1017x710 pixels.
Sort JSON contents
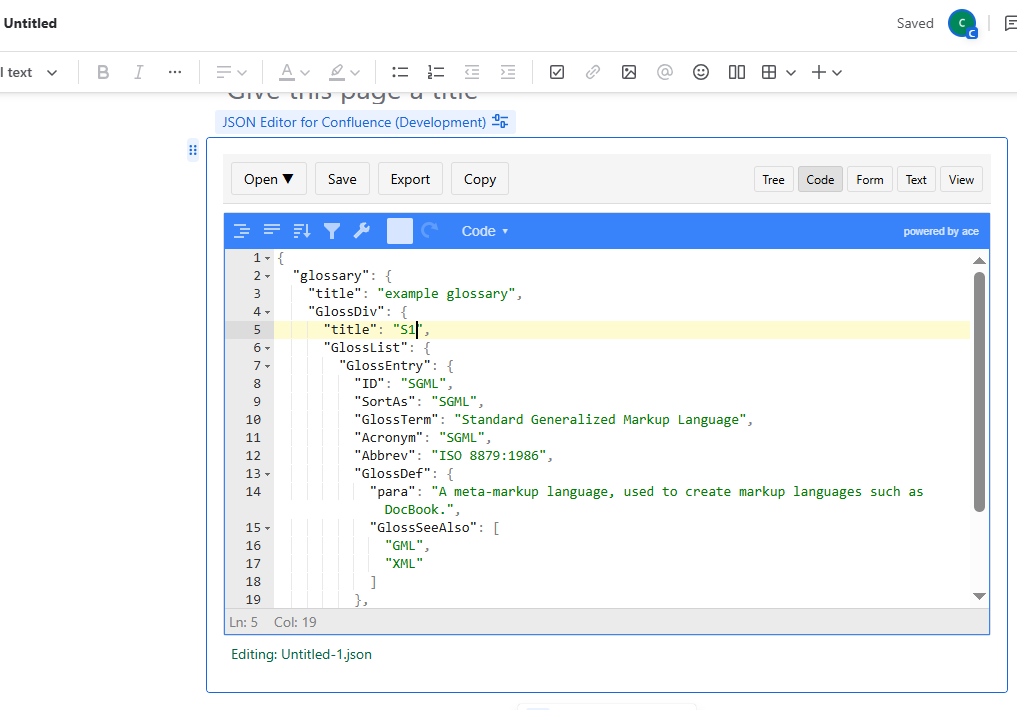[x=302, y=231]
